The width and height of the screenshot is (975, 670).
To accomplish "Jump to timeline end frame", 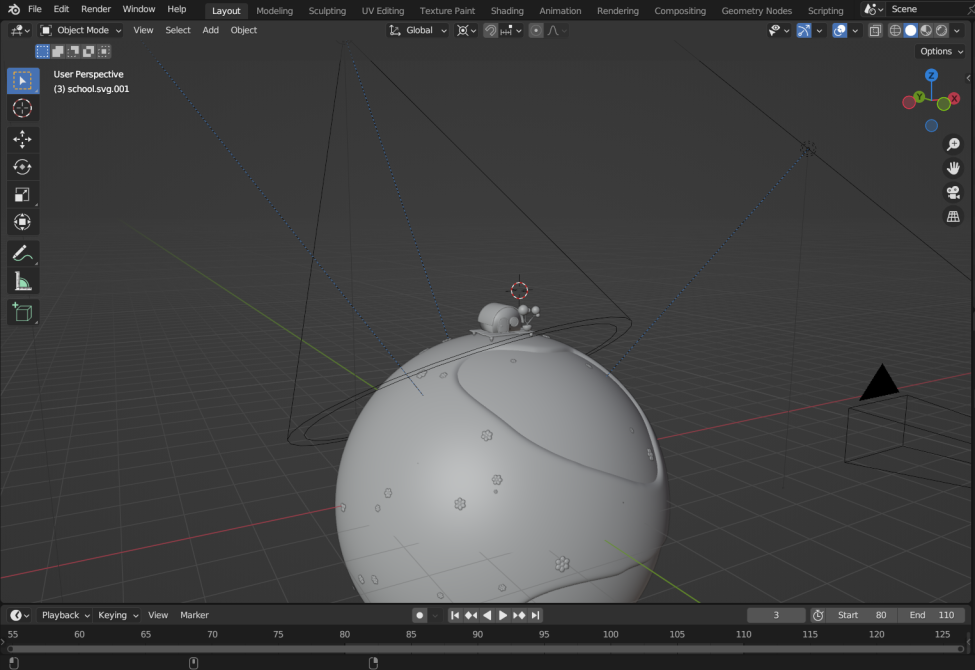I will (x=535, y=615).
